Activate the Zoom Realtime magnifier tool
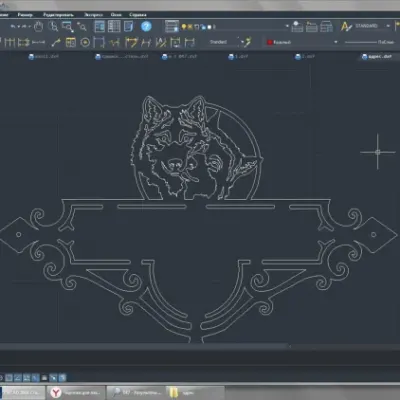400x400 pixels. (53, 26)
